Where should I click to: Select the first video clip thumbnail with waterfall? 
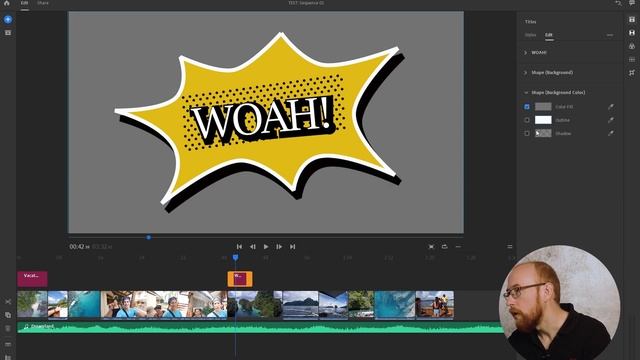(x=32, y=304)
